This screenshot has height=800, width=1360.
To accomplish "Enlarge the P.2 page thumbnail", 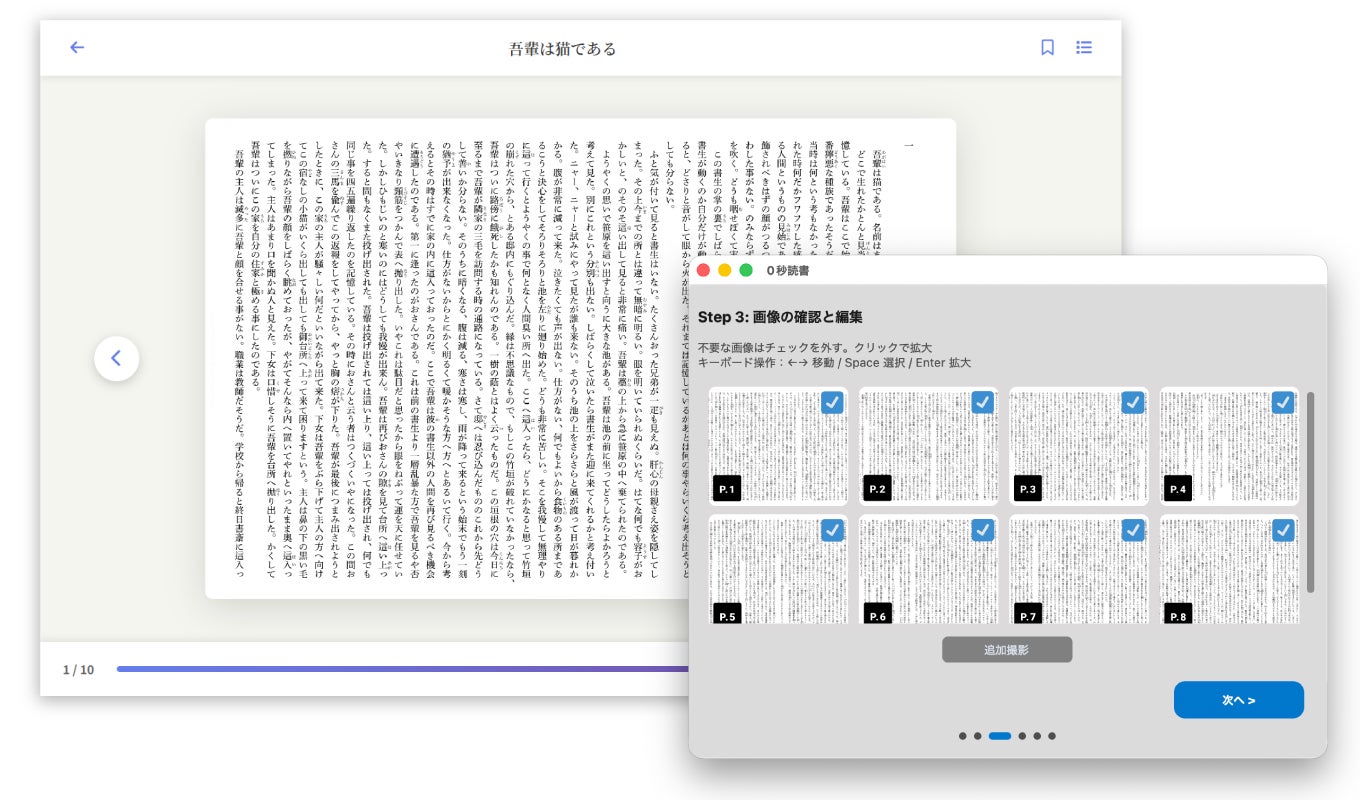I will click(x=928, y=446).
